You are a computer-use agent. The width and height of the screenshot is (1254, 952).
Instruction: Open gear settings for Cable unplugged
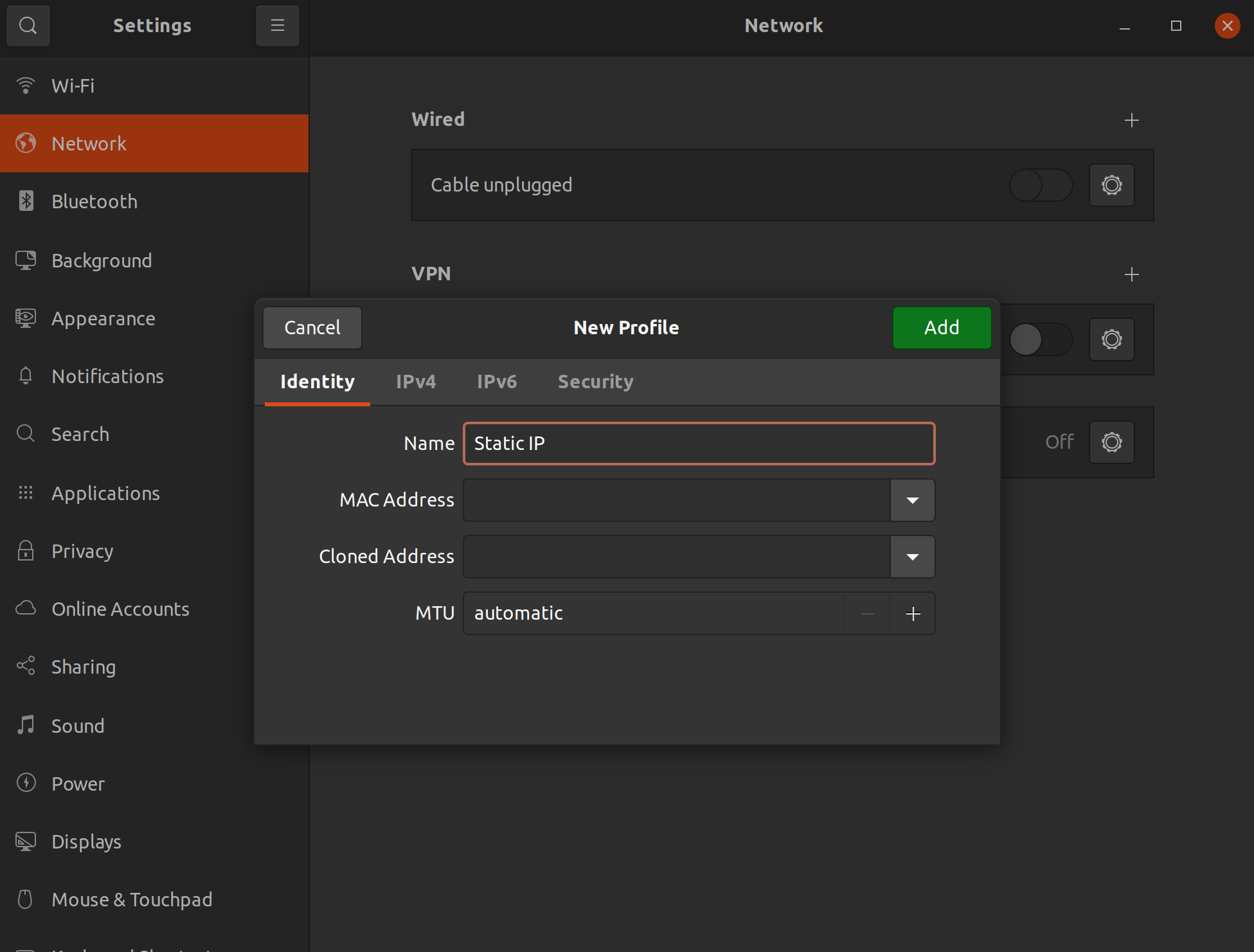coord(1111,185)
